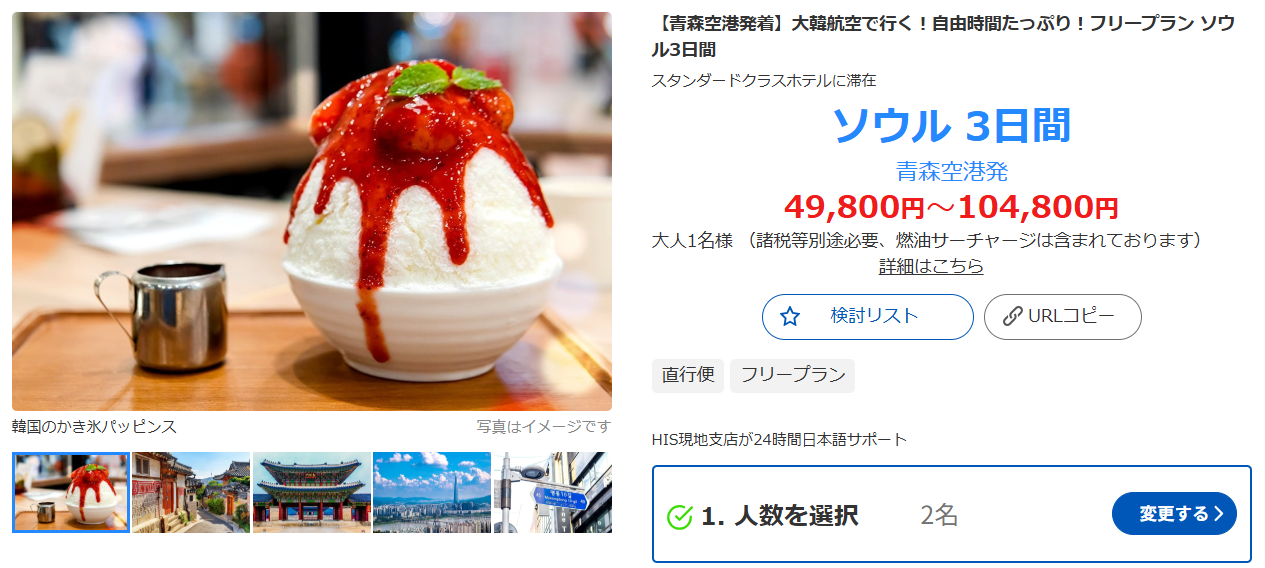Add tour to 検討リスト

tap(867, 317)
